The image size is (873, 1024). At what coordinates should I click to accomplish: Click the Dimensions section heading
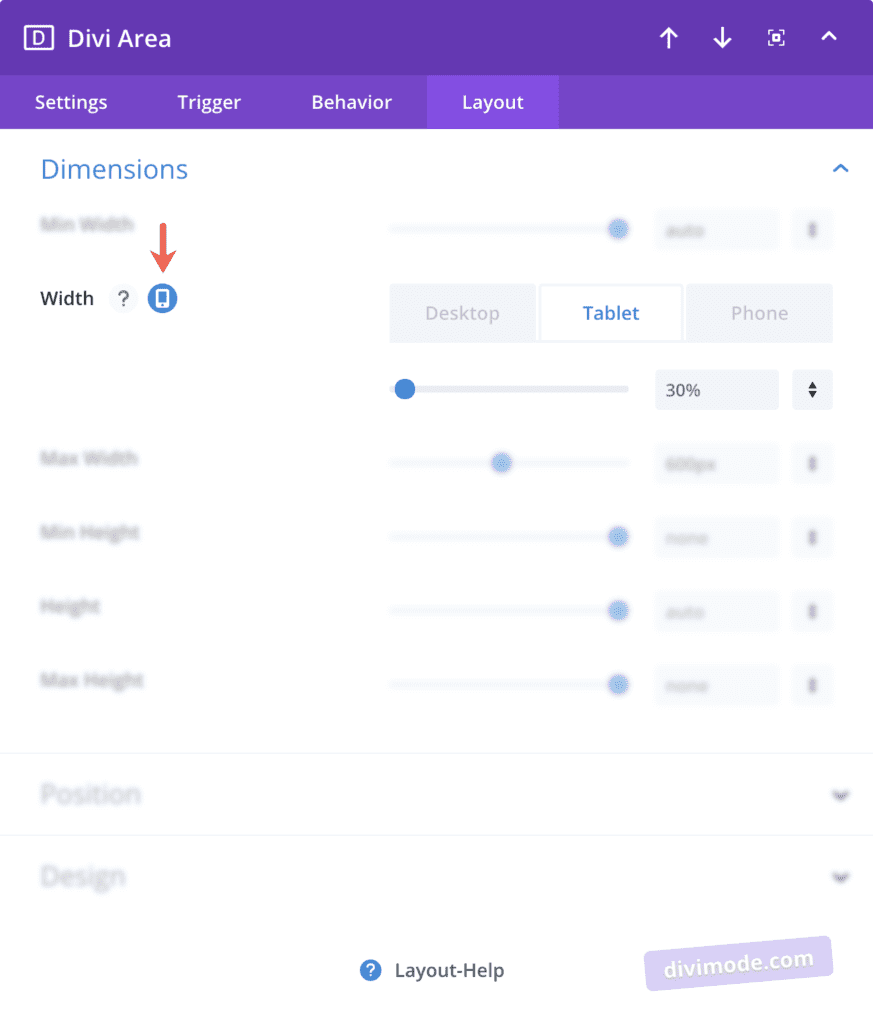pyautogui.click(x=114, y=169)
